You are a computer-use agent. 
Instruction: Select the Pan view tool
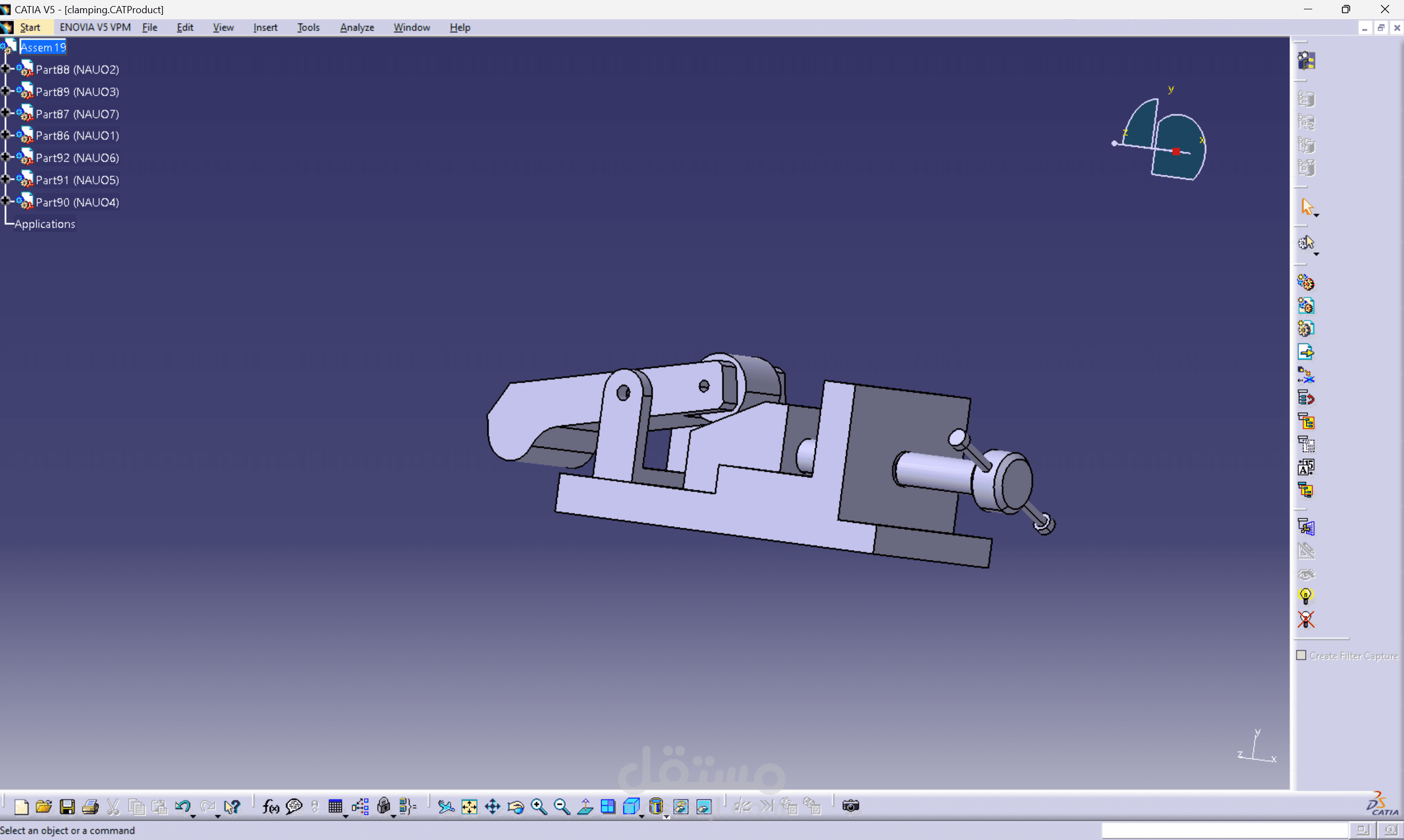[x=493, y=806]
